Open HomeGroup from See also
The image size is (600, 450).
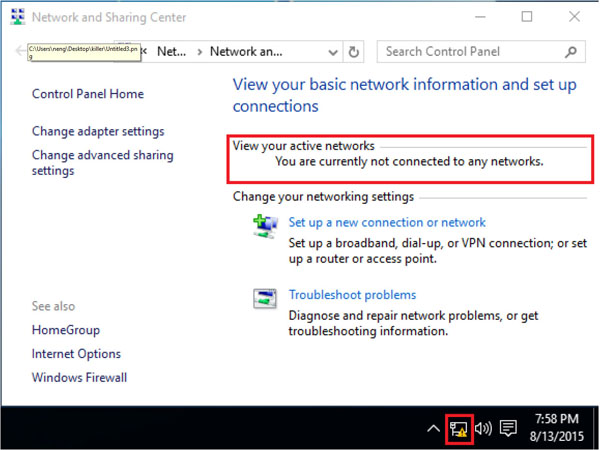tap(66, 330)
